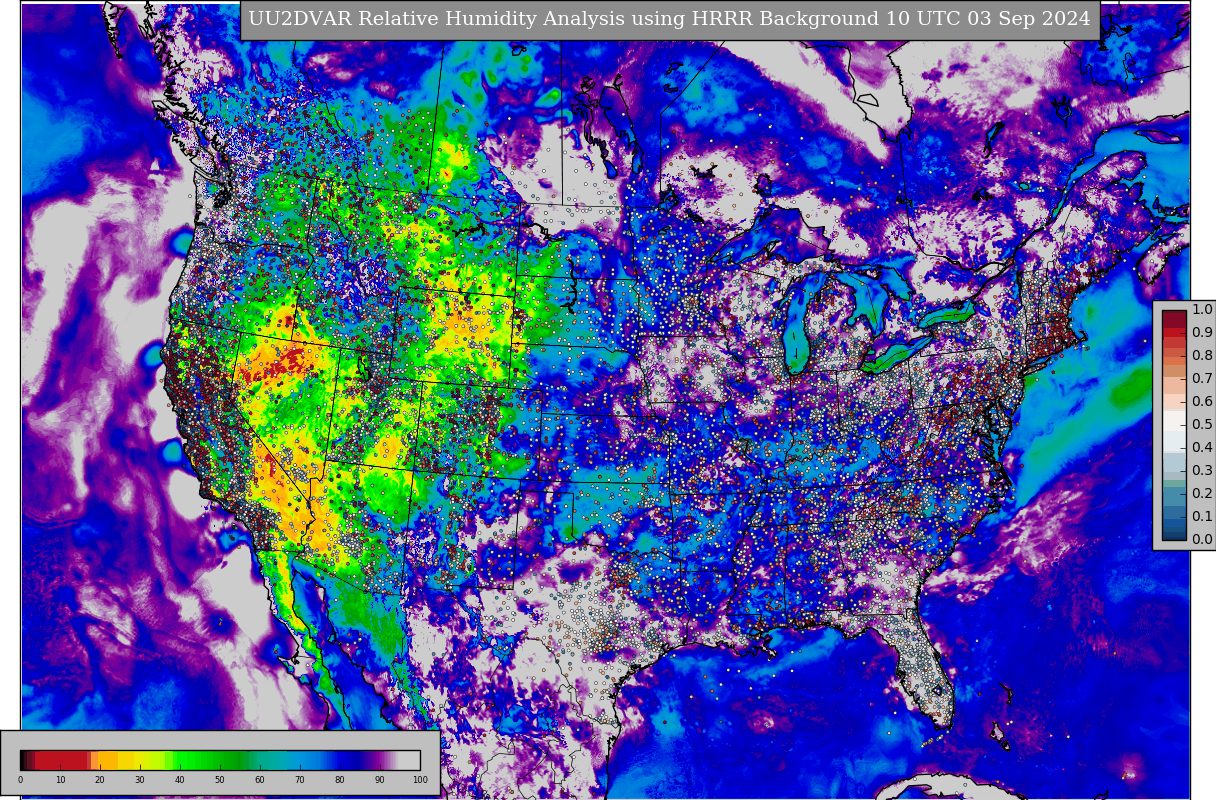Click the 0.0 label on right colorbar

tap(1202, 540)
